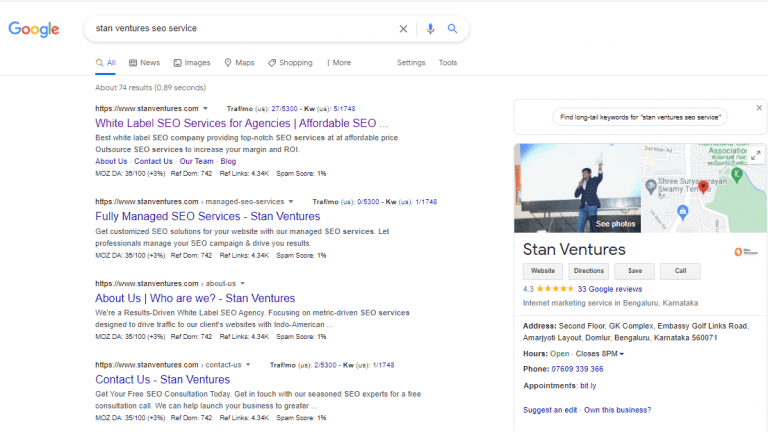Click traffic value 27/5300 in first result
This screenshot has width=768, height=432.
(285, 109)
